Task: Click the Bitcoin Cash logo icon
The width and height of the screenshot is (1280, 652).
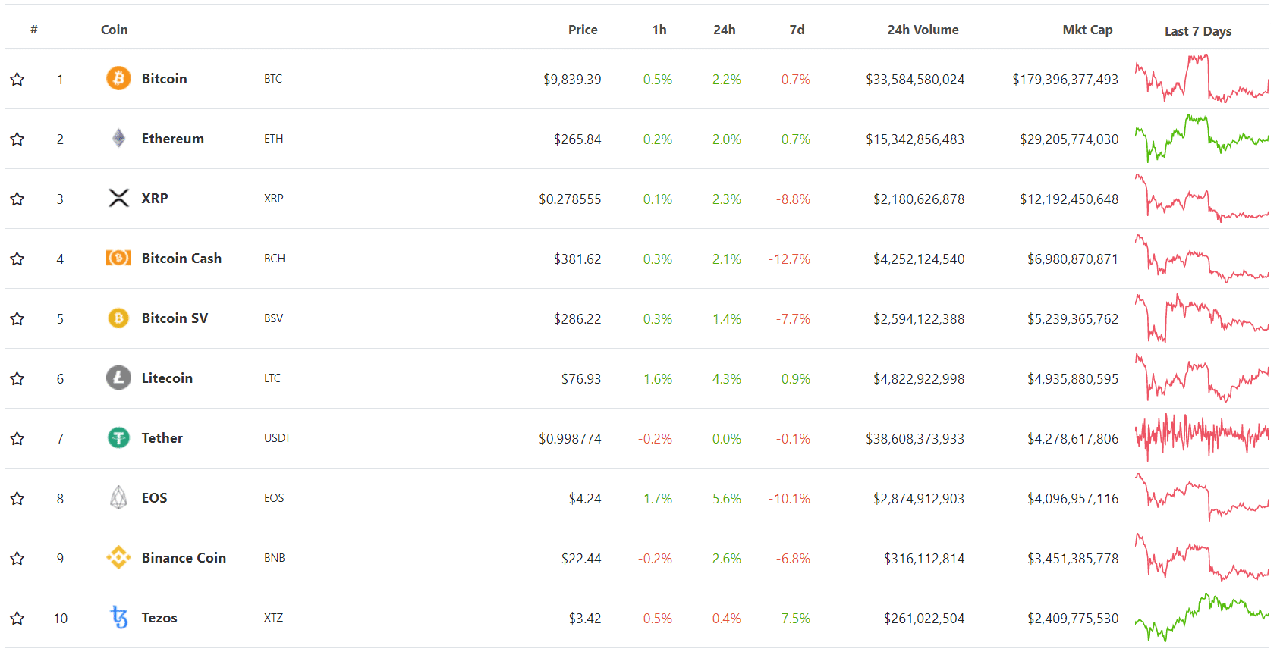Action: tap(118, 258)
